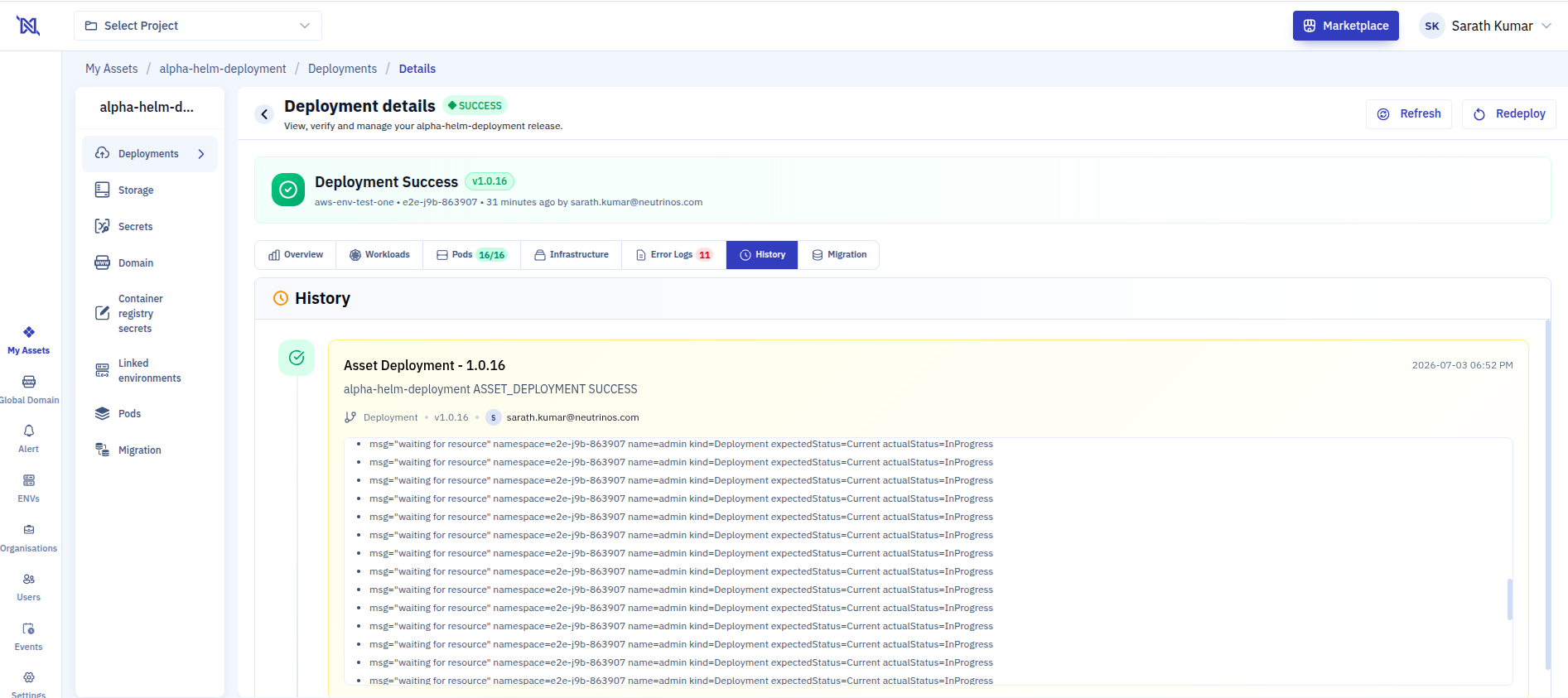Viewport: 1568px width, 698px height.
Task: Click the Linked environments icon
Action: [102, 370]
